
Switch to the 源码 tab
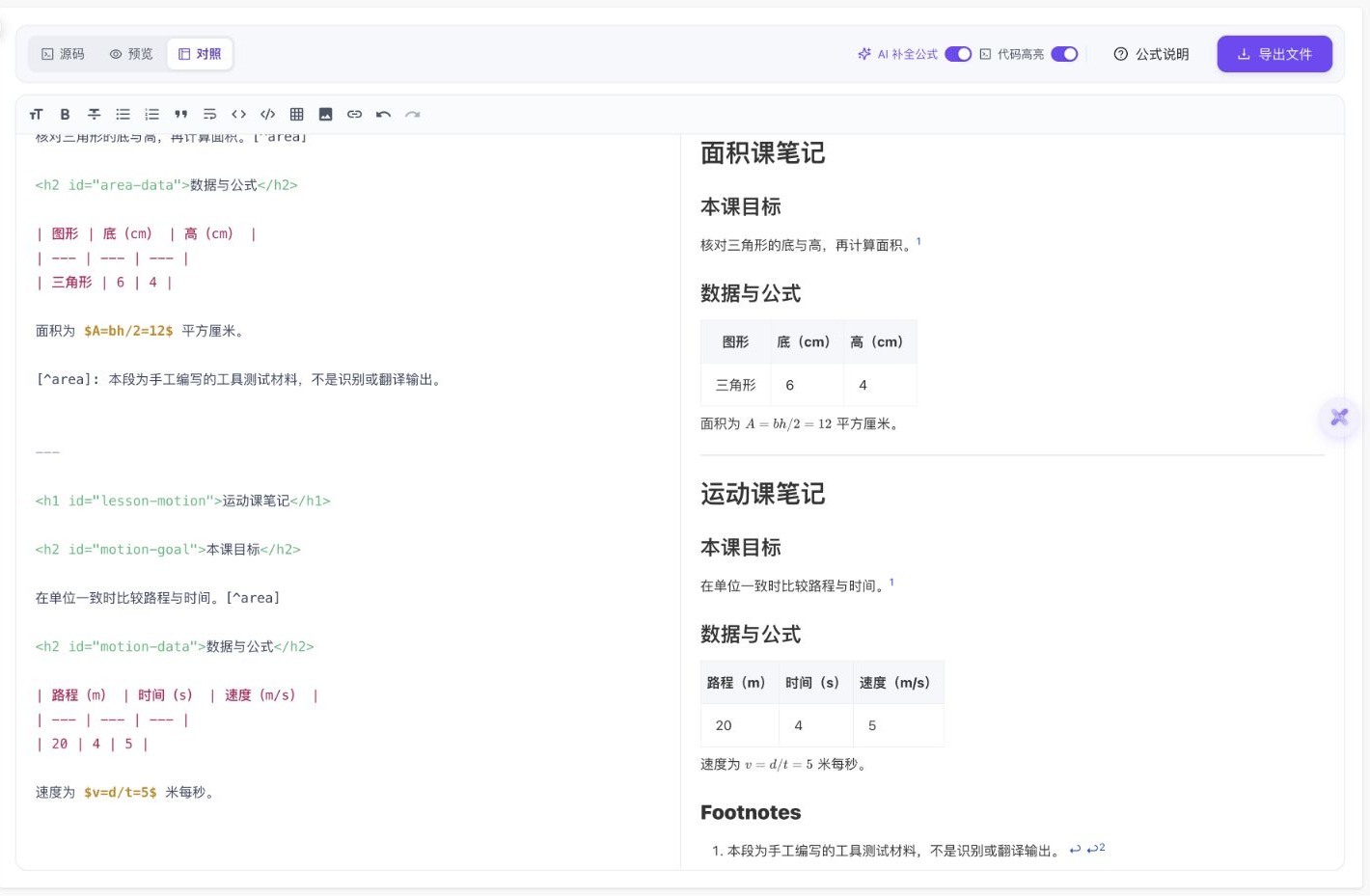click(x=63, y=54)
